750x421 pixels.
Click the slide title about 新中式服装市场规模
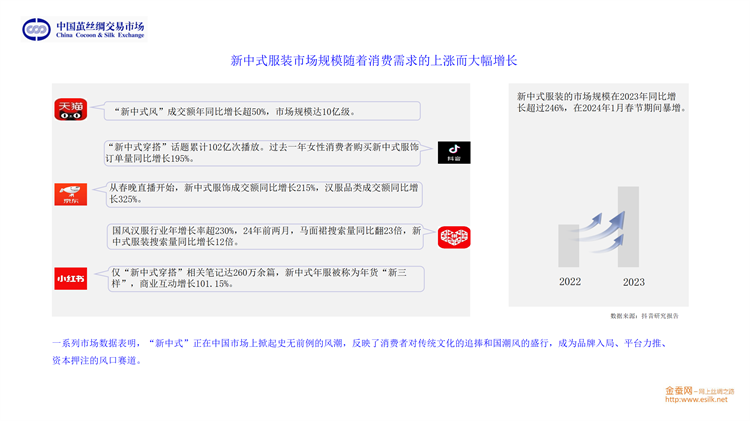374,61
